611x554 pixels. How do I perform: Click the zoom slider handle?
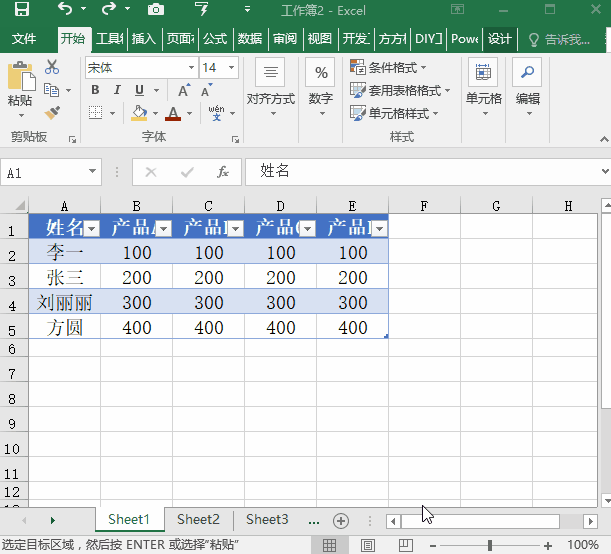pyautogui.click(x=490, y=545)
